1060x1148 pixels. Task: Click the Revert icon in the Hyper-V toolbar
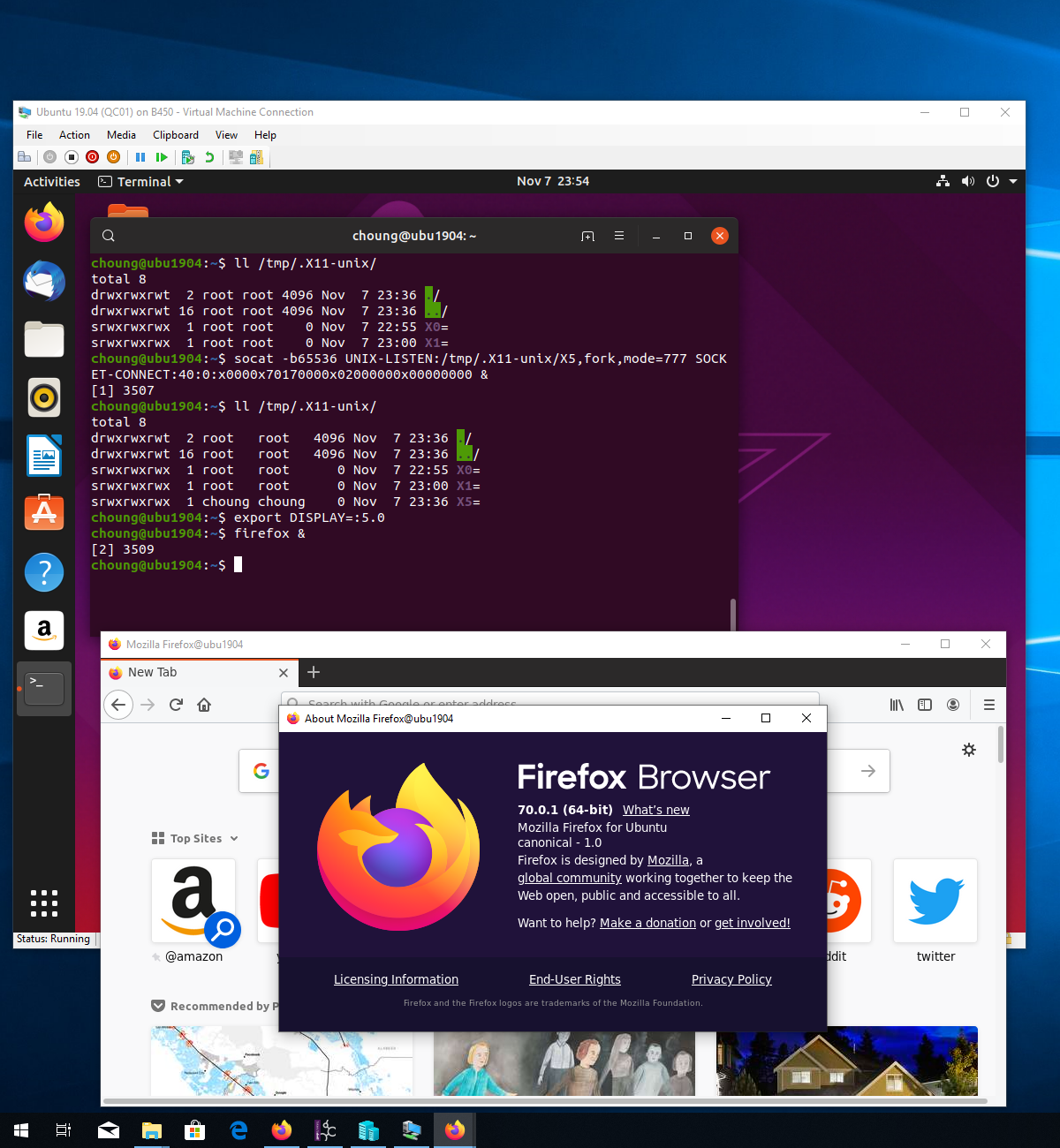(209, 157)
